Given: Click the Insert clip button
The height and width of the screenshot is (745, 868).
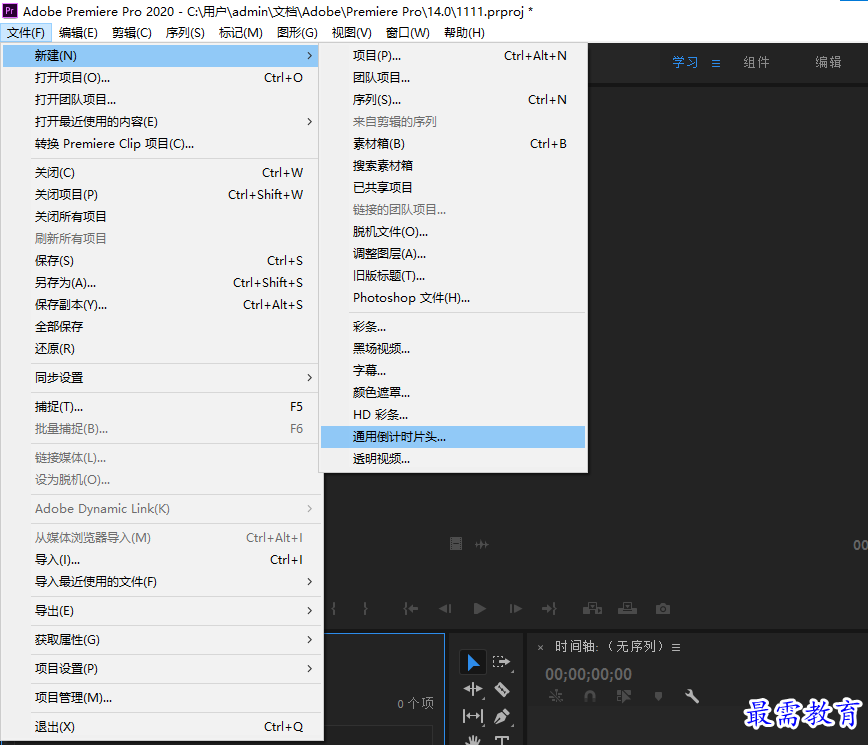Looking at the screenshot, I should pyautogui.click(x=592, y=609).
